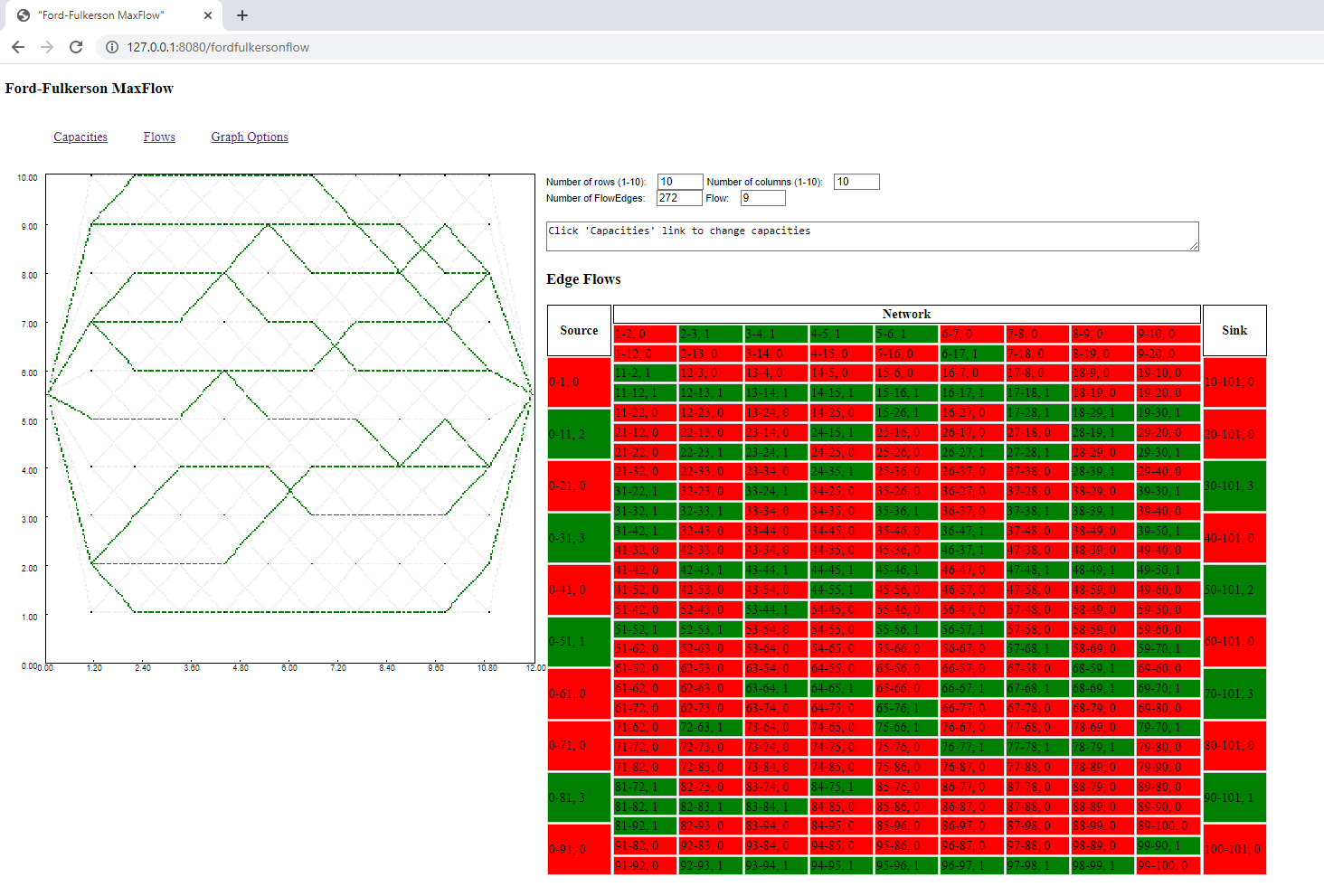Click the forward navigation arrow

pos(47,47)
